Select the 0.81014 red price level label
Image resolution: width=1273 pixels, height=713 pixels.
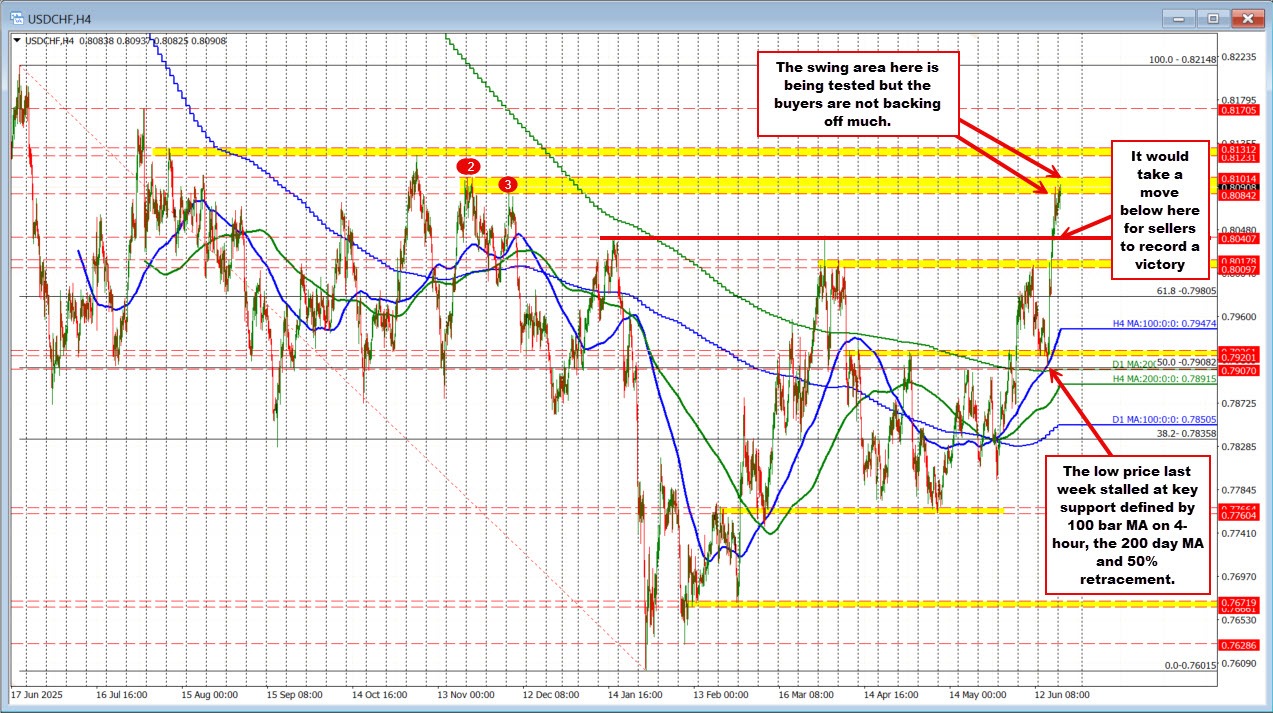(x=1237, y=177)
